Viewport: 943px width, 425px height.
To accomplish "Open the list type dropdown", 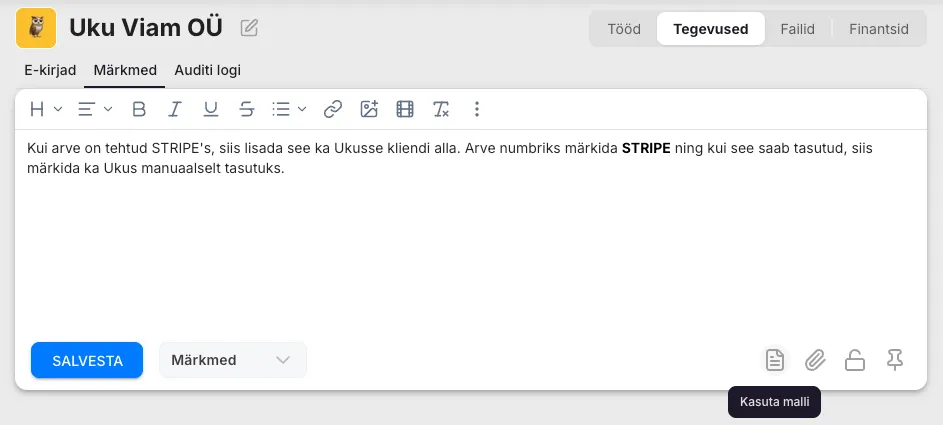I will pos(289,109).
